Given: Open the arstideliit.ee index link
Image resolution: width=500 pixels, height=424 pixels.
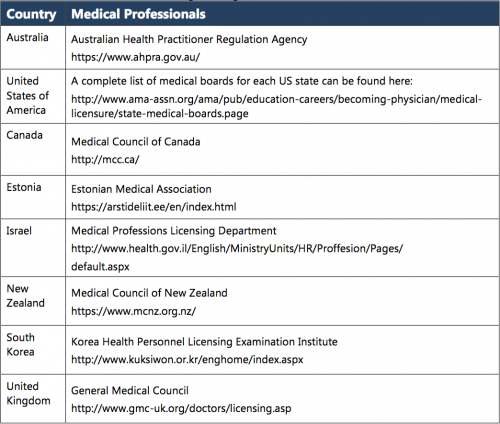Looking at the screenshot, I should [x=154, y=207].
